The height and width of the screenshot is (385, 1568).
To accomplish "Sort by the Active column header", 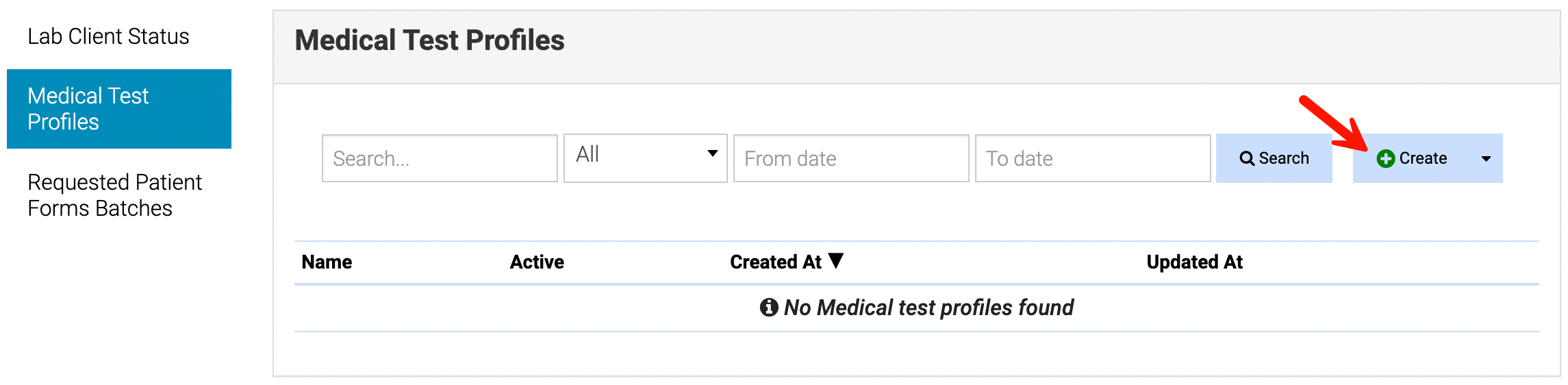I will click(537, 262).
